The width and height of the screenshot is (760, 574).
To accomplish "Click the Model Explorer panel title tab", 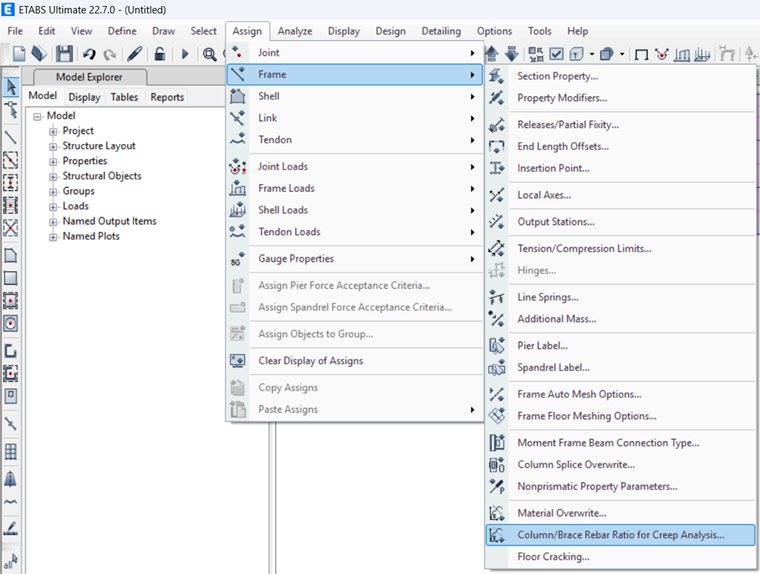I will pos(89,77).
